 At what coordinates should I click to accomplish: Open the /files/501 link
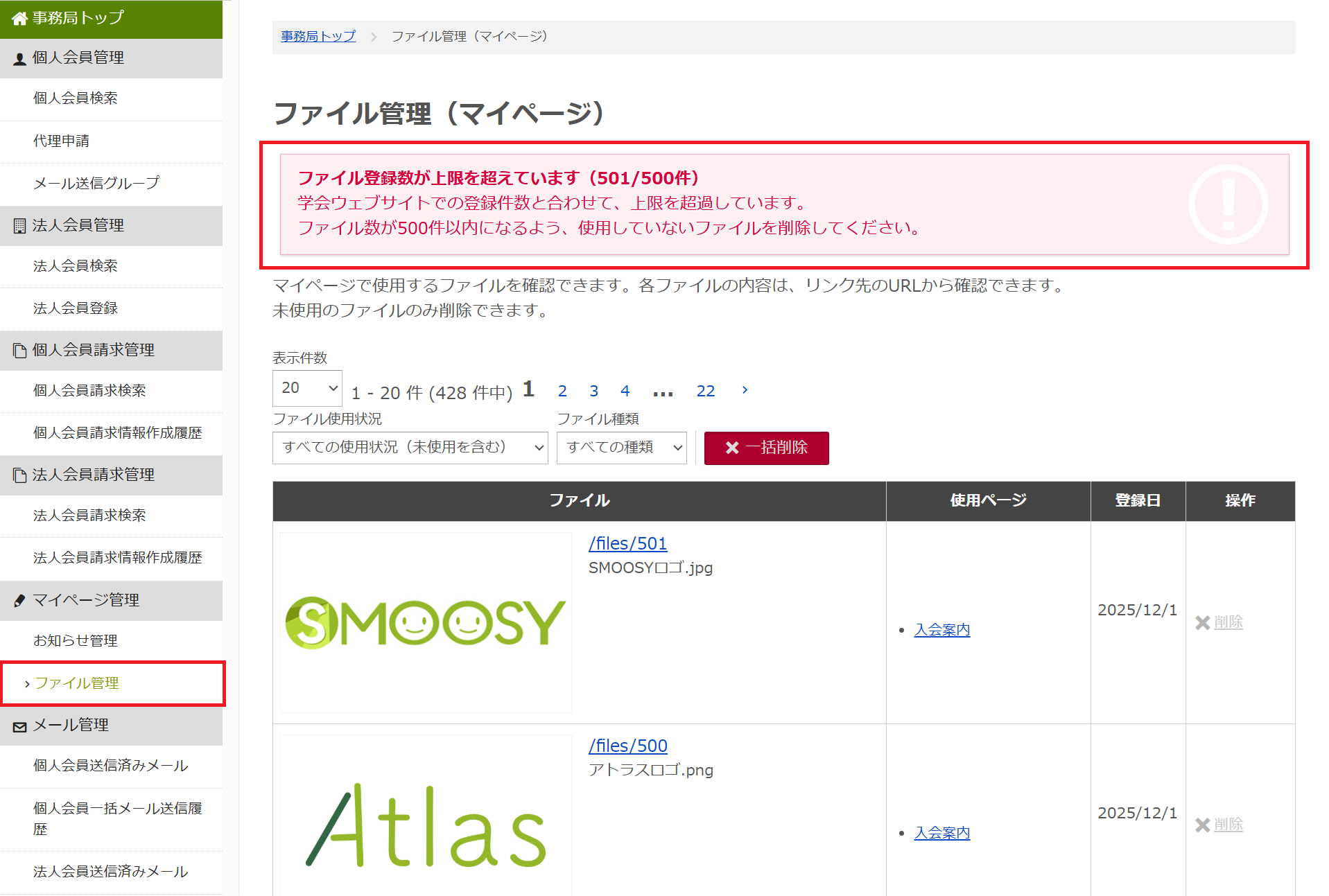click(628, 544)
